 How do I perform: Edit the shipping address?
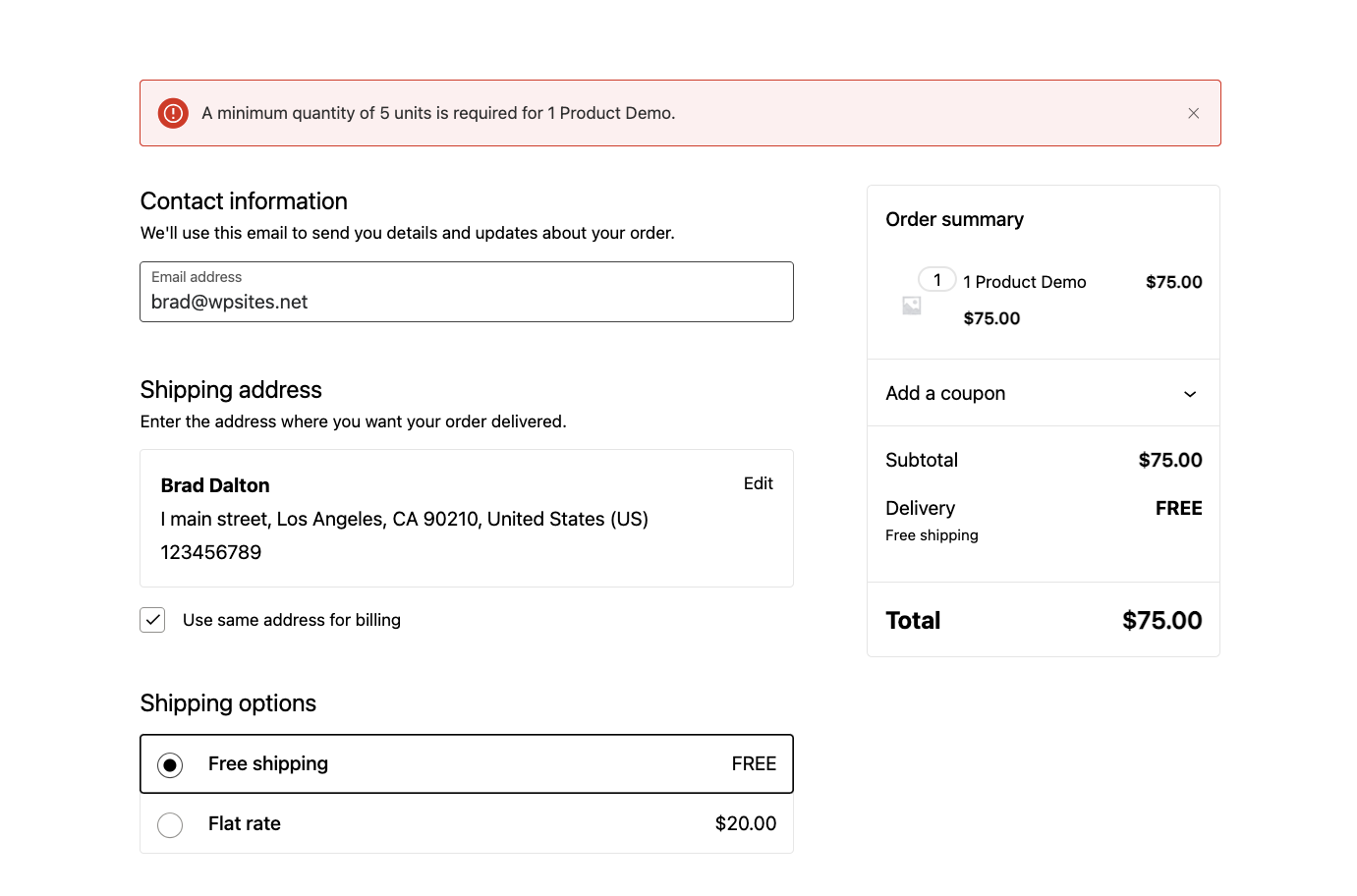[758, 483]
